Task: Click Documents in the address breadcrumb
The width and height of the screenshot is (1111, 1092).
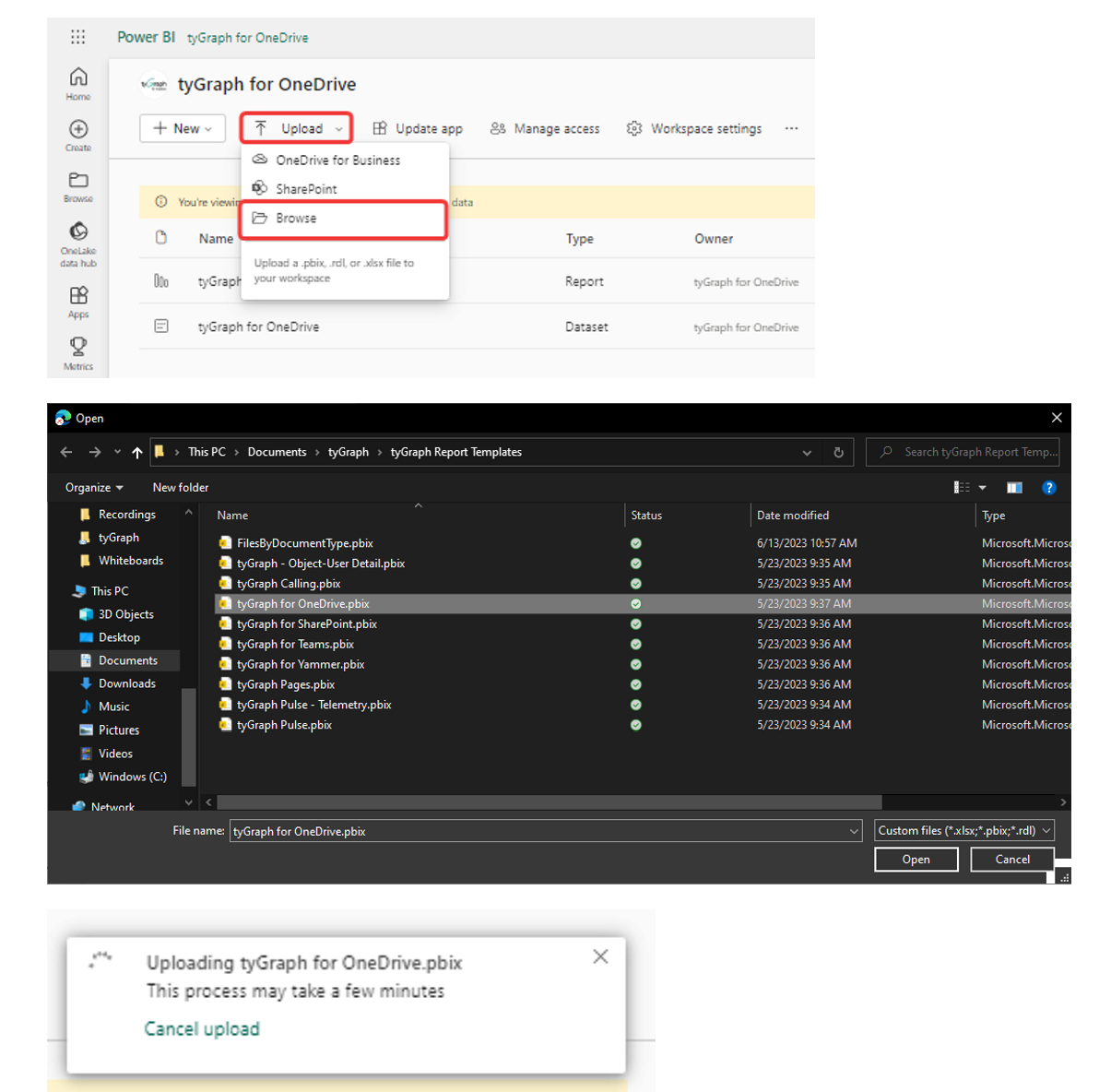Action: click(277, 452)
